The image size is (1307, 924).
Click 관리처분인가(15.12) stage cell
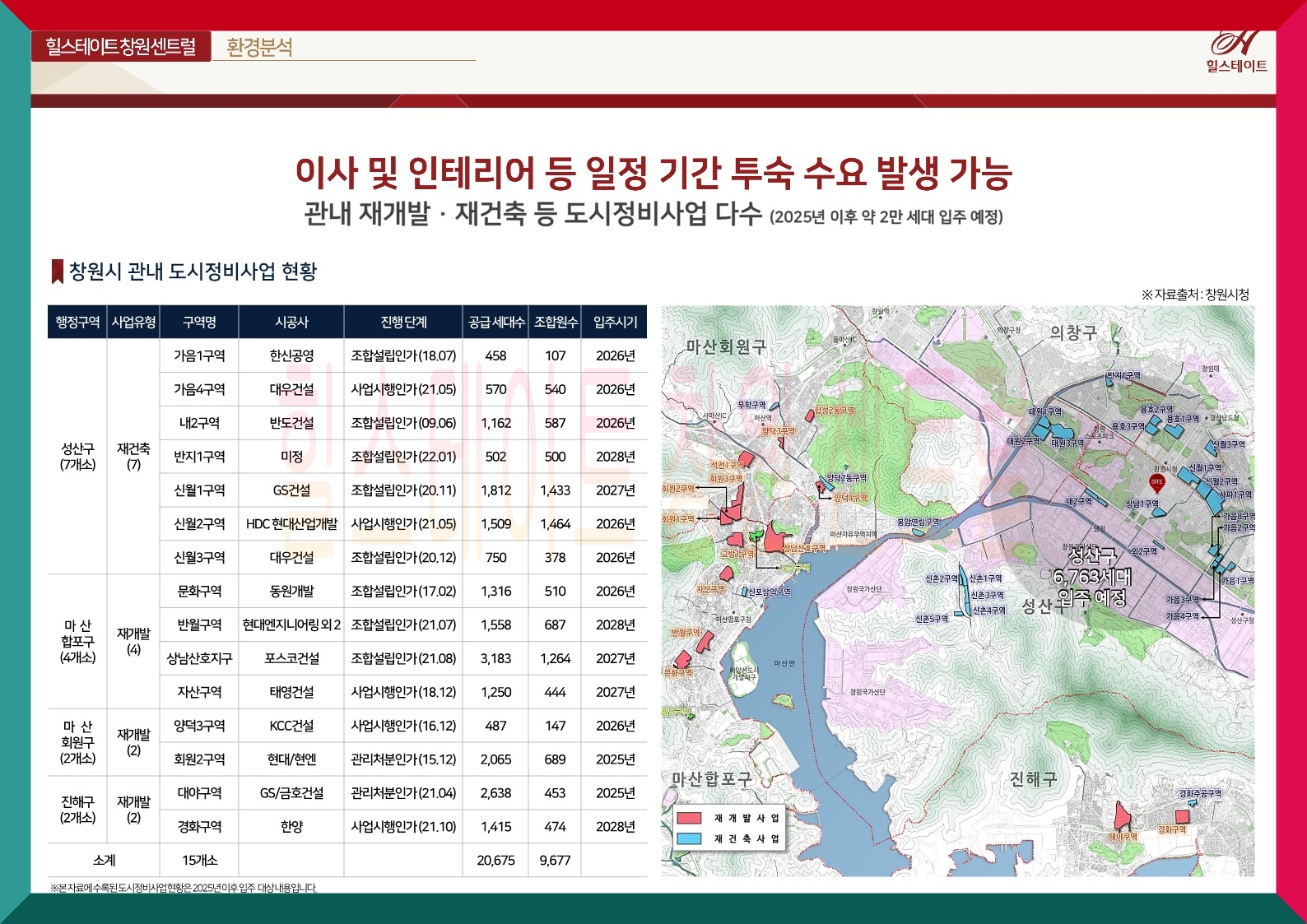click(x=403, y=760)
